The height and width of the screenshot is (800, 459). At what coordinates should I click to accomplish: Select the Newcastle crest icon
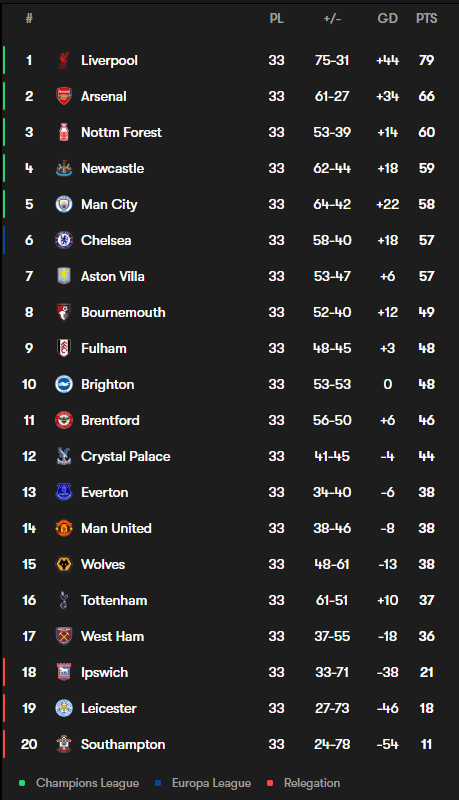coord(64,168)
